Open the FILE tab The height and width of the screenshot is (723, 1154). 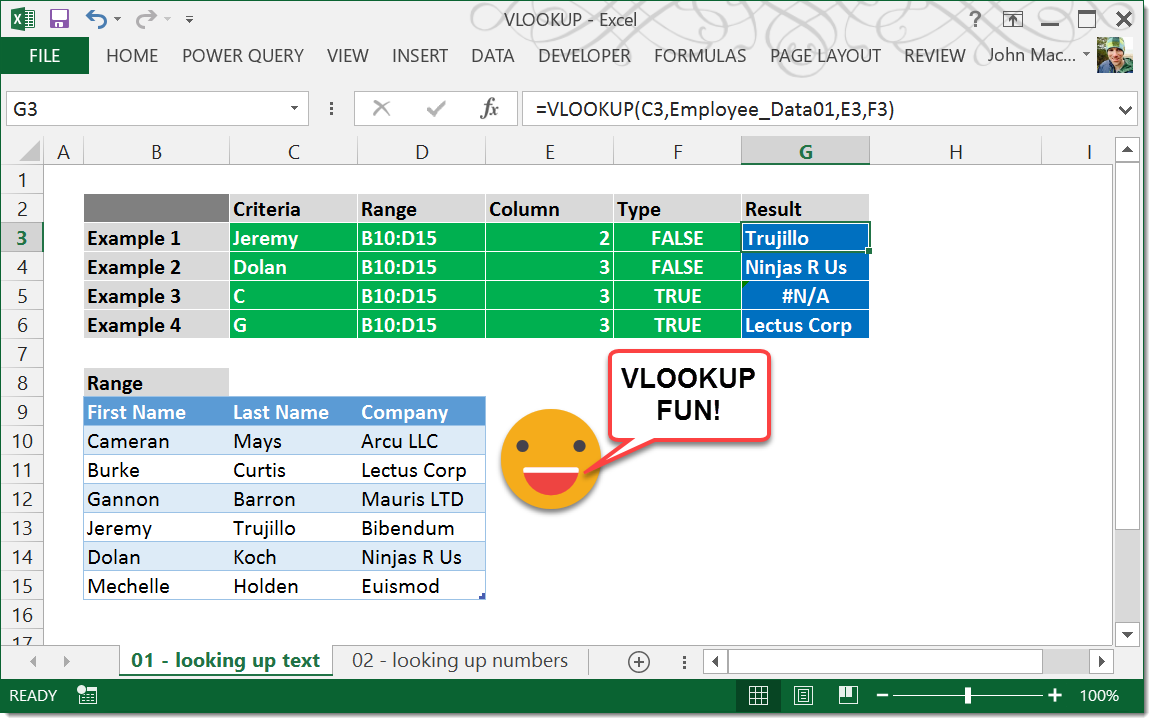click(x=45, y=56)
